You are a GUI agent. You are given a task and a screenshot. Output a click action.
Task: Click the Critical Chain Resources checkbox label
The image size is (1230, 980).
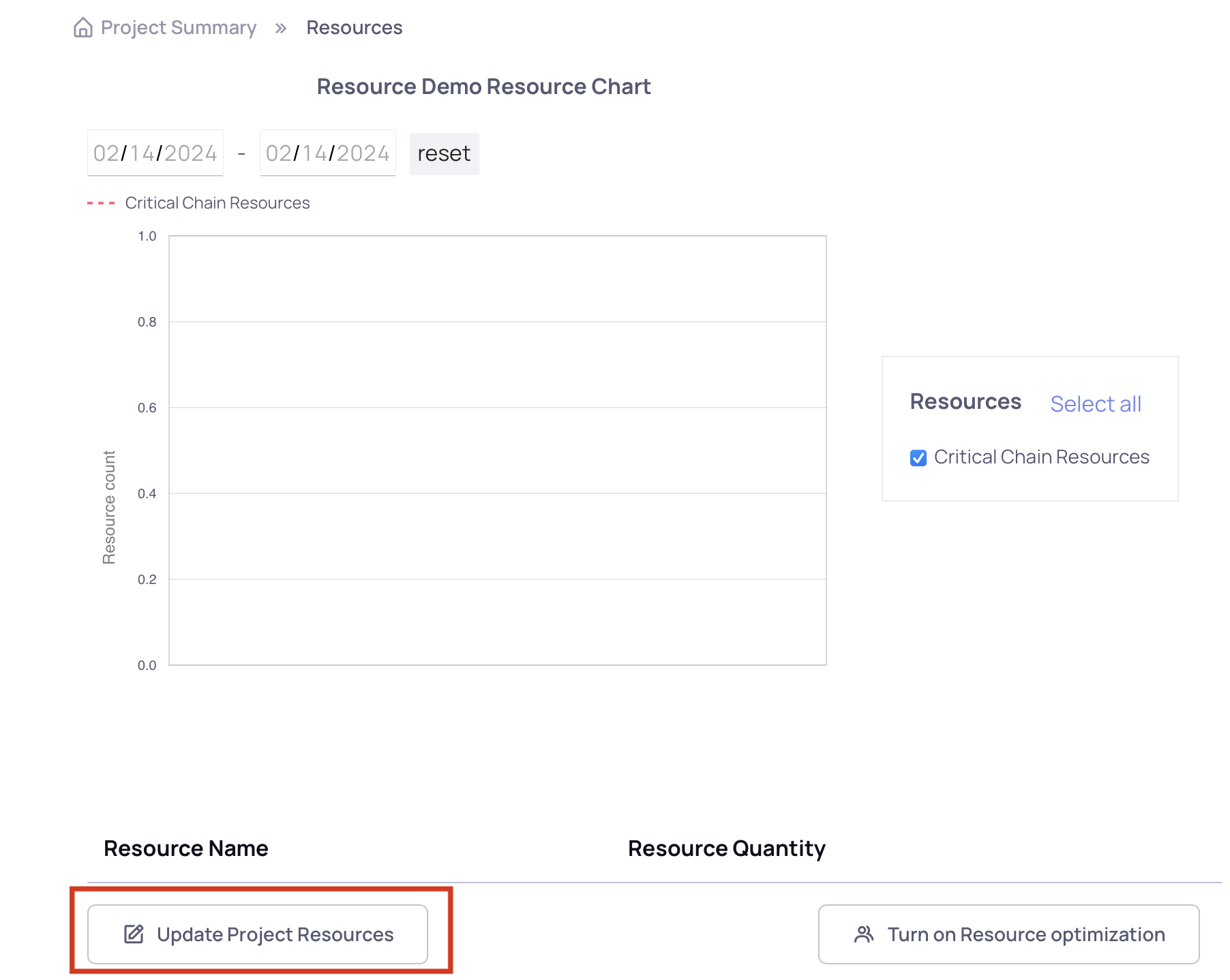click(1042, 457)
